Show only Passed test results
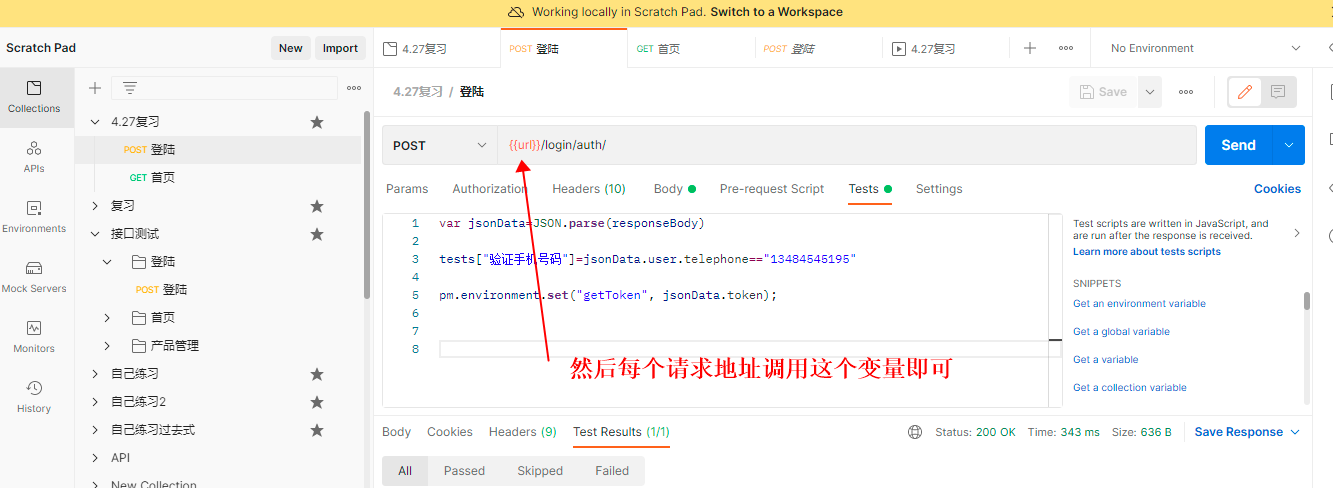 464,471
